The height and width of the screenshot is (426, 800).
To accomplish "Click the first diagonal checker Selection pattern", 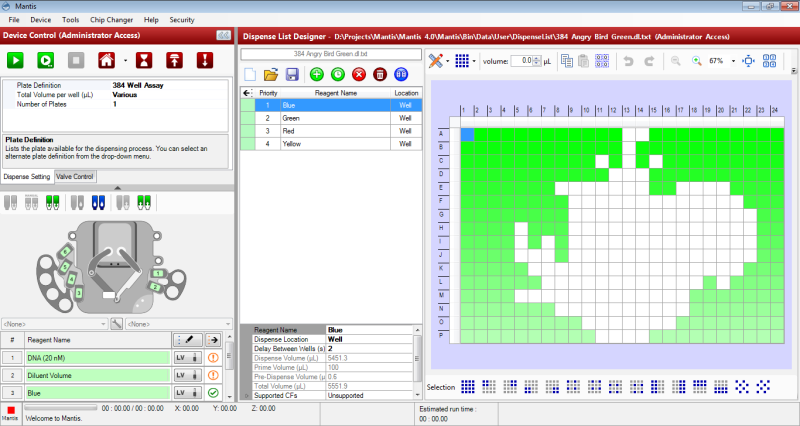I will (742, 387).
